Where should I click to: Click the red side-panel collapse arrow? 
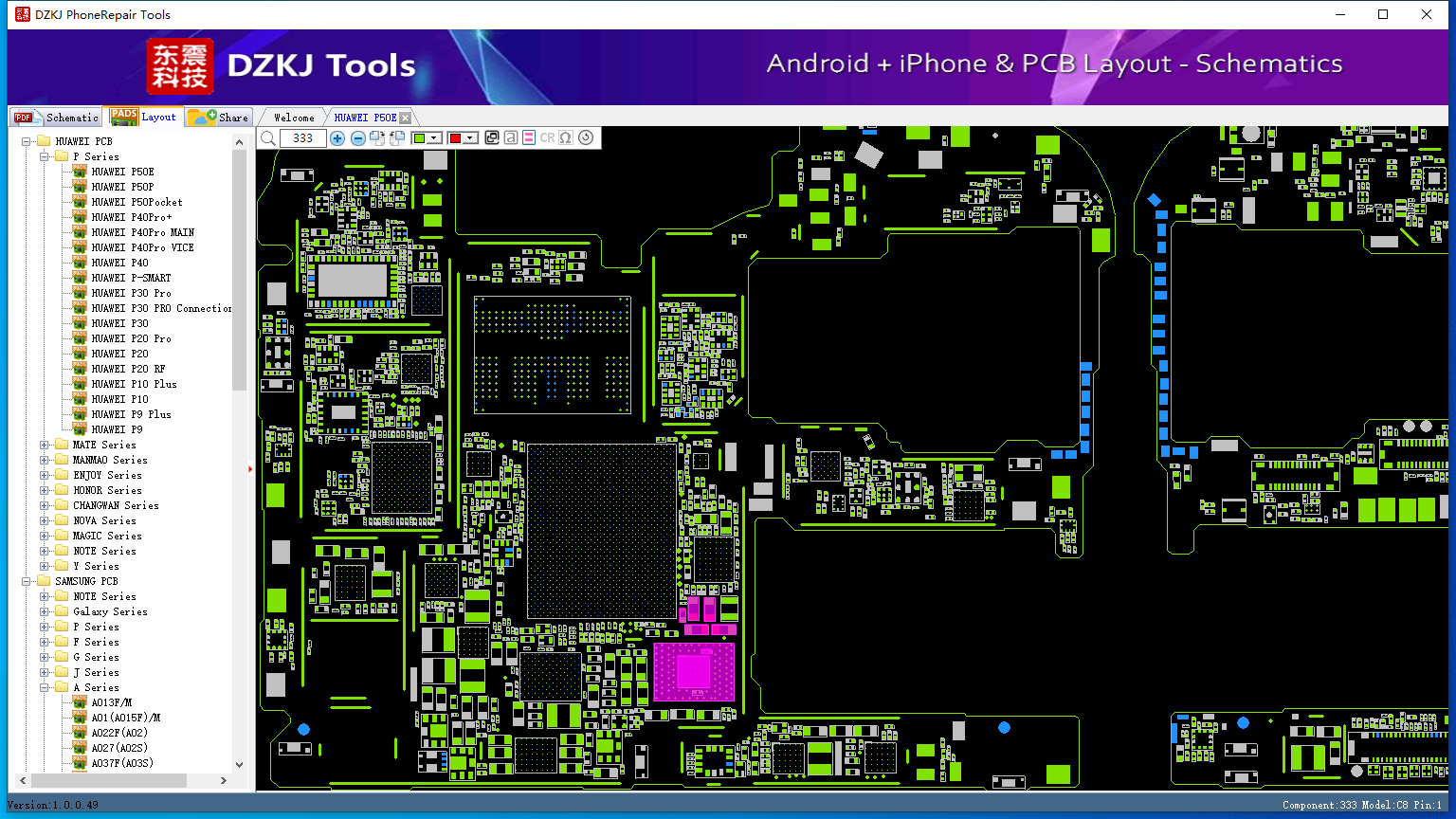[x=250, y=468]
